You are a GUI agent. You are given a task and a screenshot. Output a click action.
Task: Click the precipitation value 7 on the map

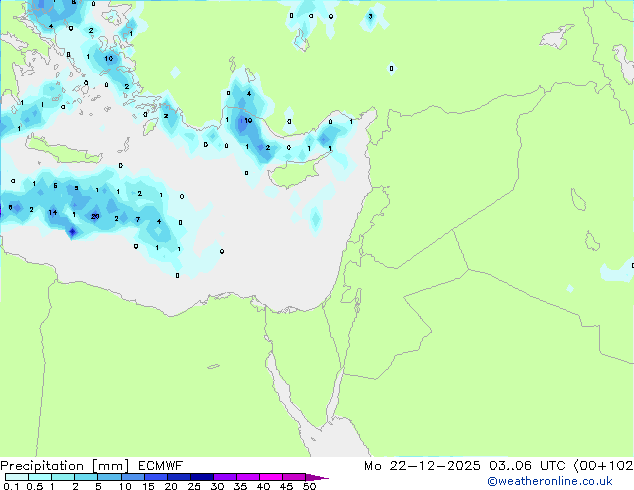(x=138, y=220)
